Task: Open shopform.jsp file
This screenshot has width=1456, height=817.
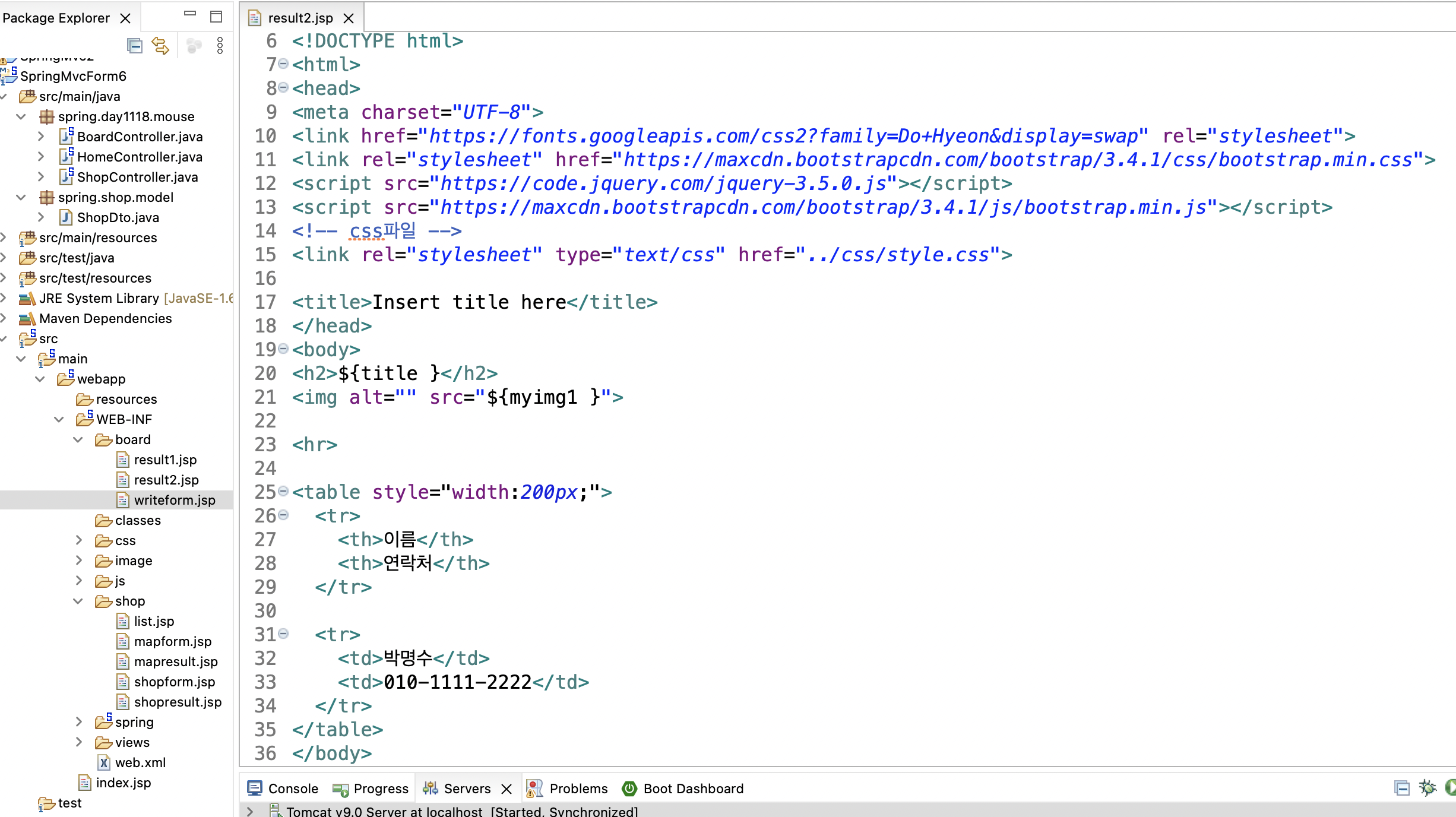Action: pyautogui.click(x=174, y=682)
